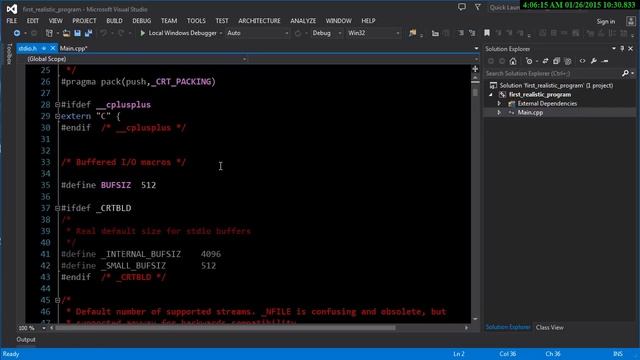This screenshot has width=640, height=360.
Task: Click the Solution Explorer bottom tab
Action: 508,327
